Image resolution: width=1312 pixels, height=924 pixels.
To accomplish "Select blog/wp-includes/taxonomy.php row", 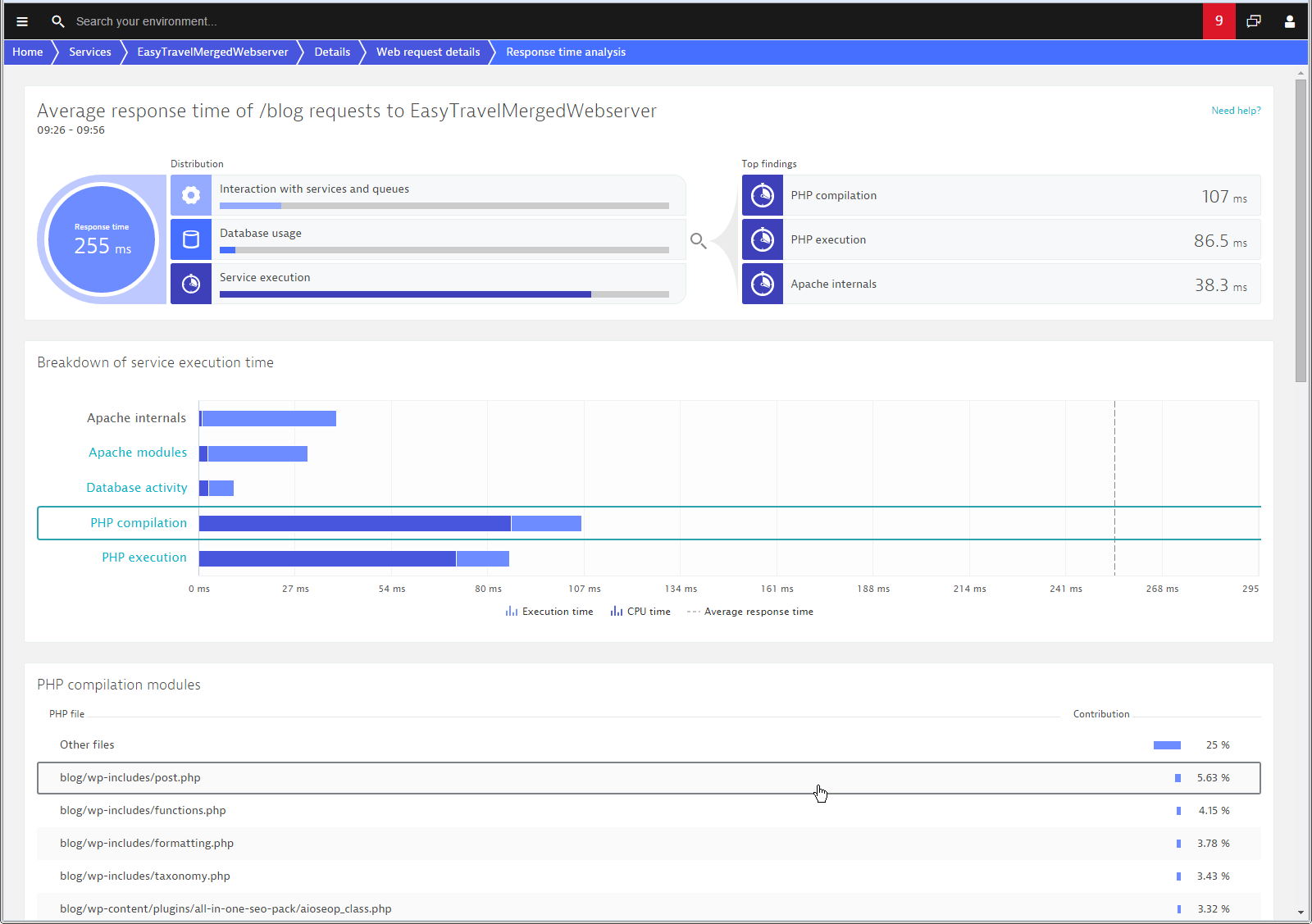I will pyautogui.click(x=649, y=876).
